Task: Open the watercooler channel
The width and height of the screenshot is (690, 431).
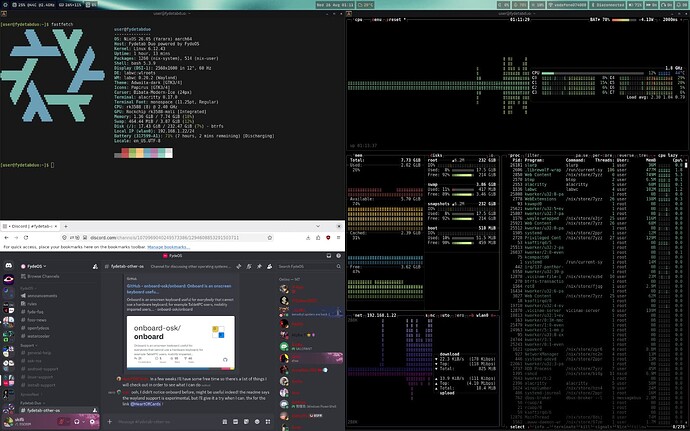Action: tap(38, 336)
